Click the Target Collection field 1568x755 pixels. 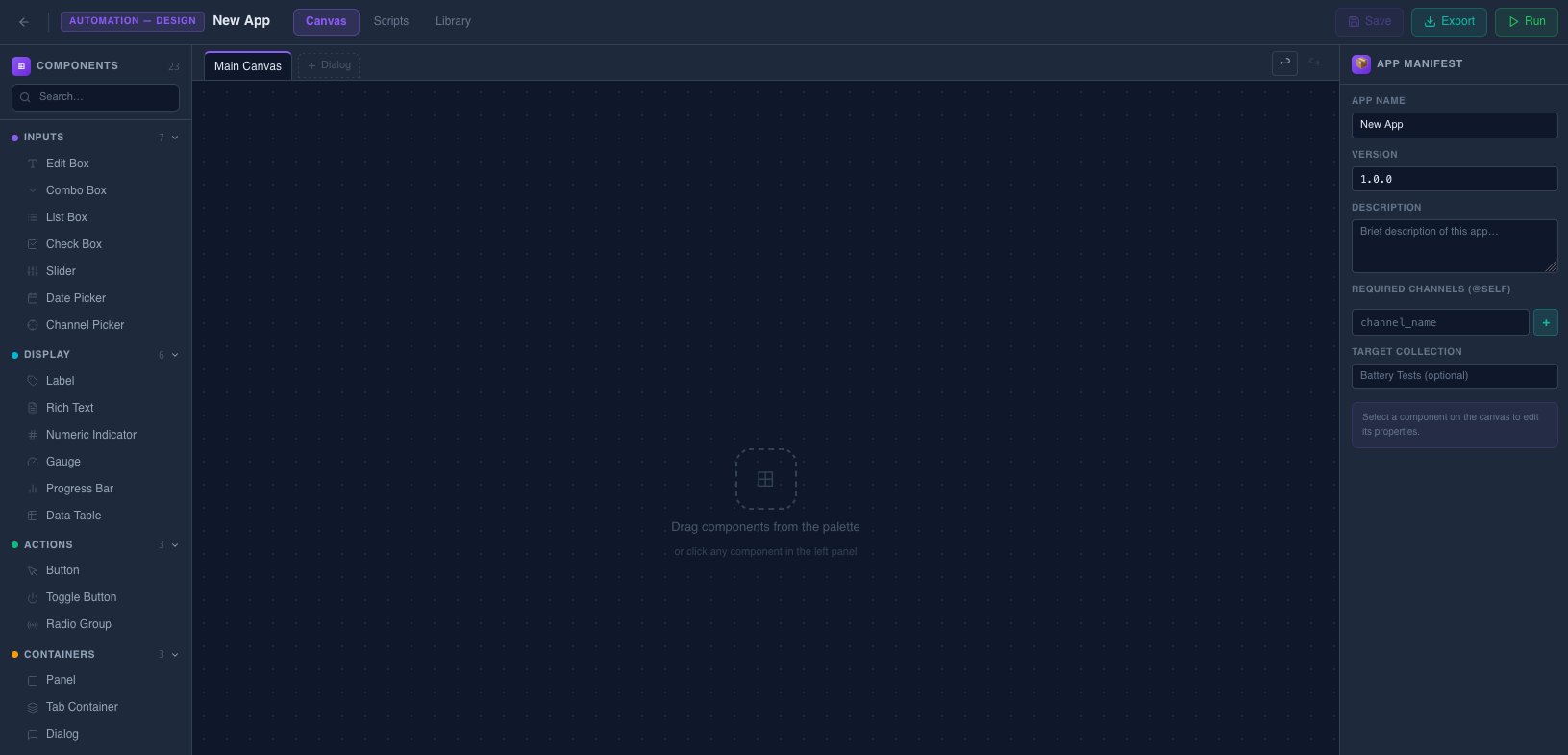[x=1455, y=376]
